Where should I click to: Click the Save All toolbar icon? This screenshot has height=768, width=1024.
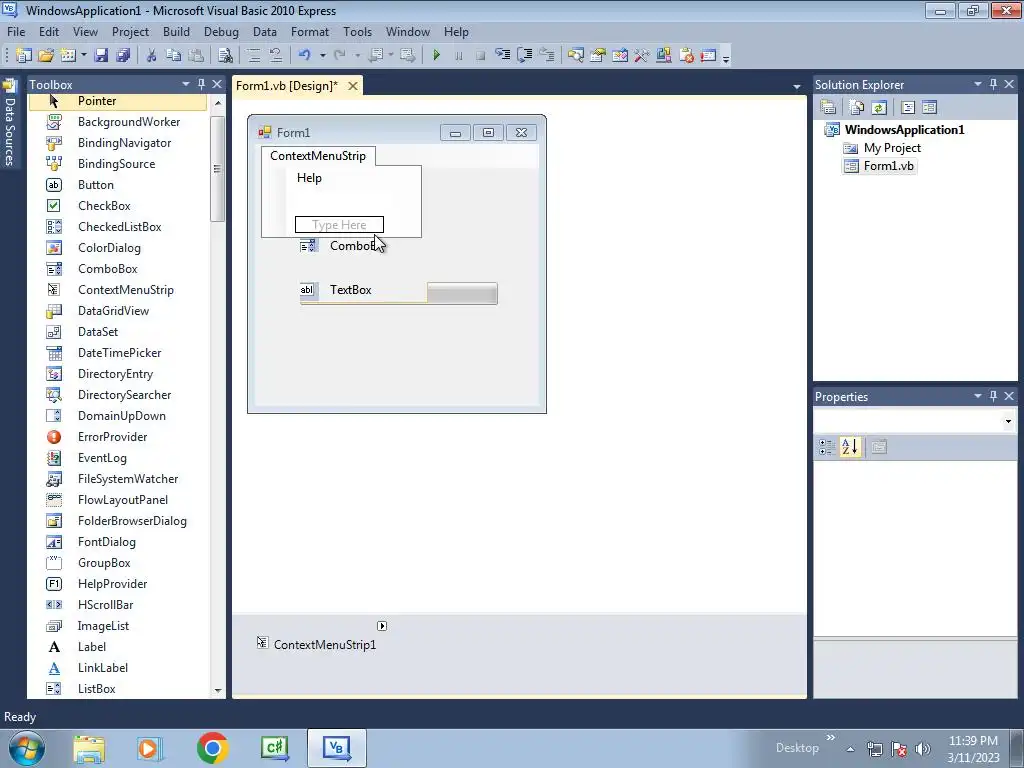pos(123,56)
